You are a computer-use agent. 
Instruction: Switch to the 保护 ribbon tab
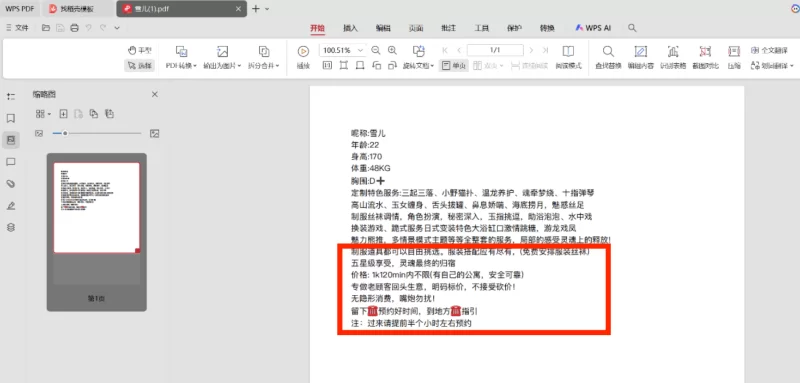(x=514, y=29)
